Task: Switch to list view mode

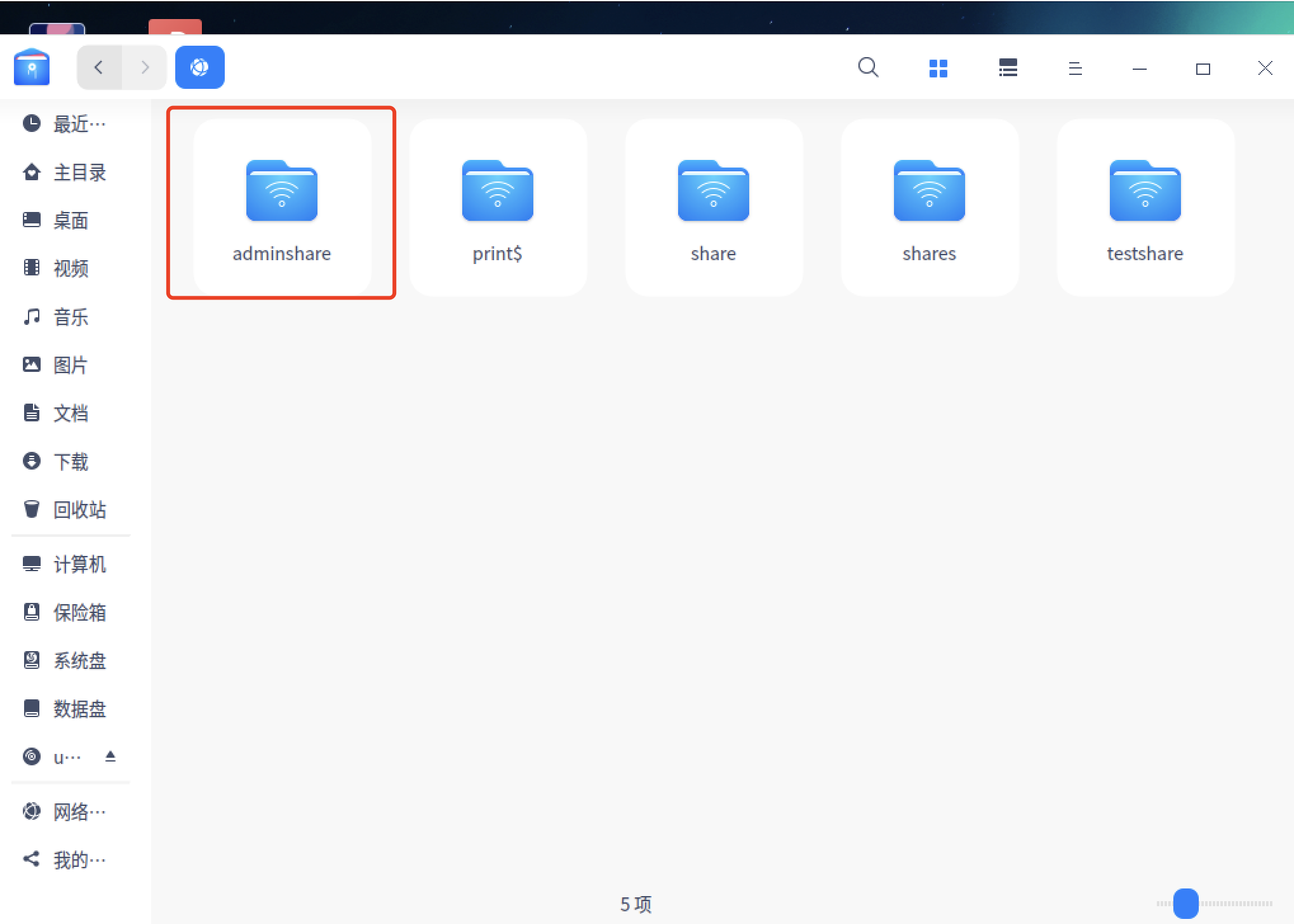Action: point(1008,68)
